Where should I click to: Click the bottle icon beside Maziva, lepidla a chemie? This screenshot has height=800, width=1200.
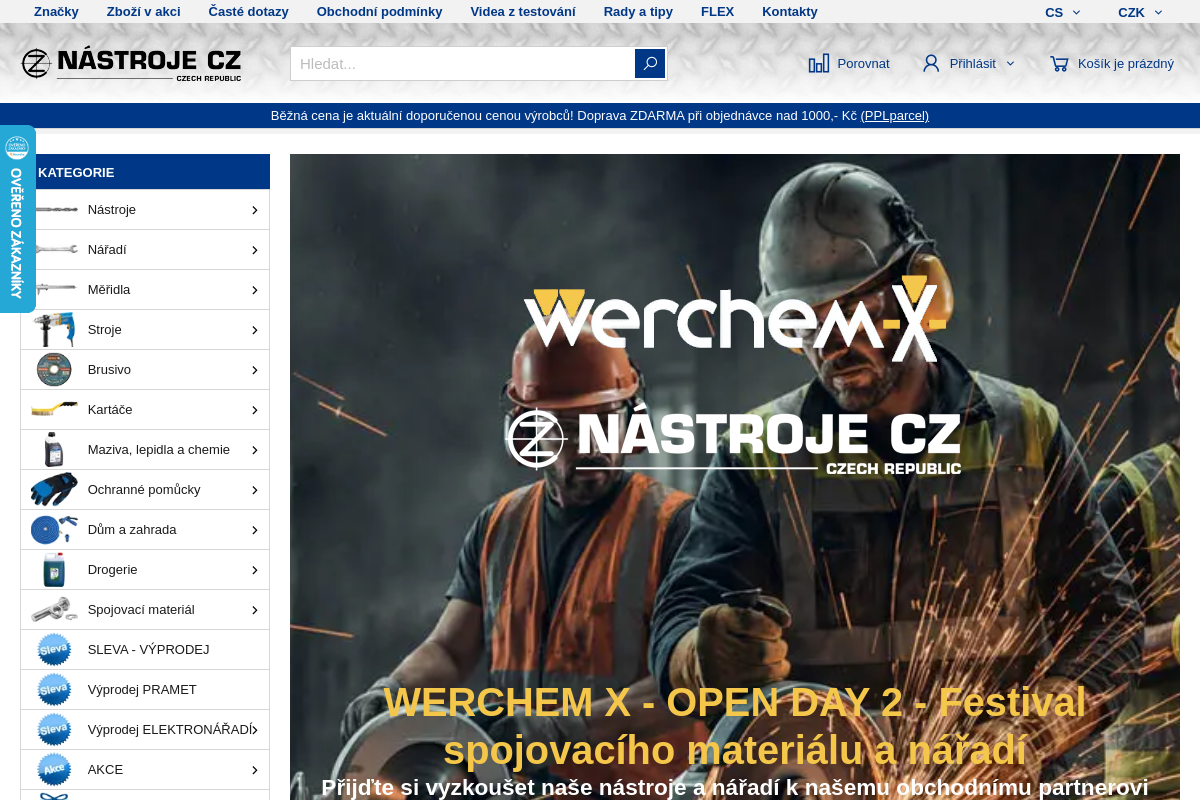point(54,450)
